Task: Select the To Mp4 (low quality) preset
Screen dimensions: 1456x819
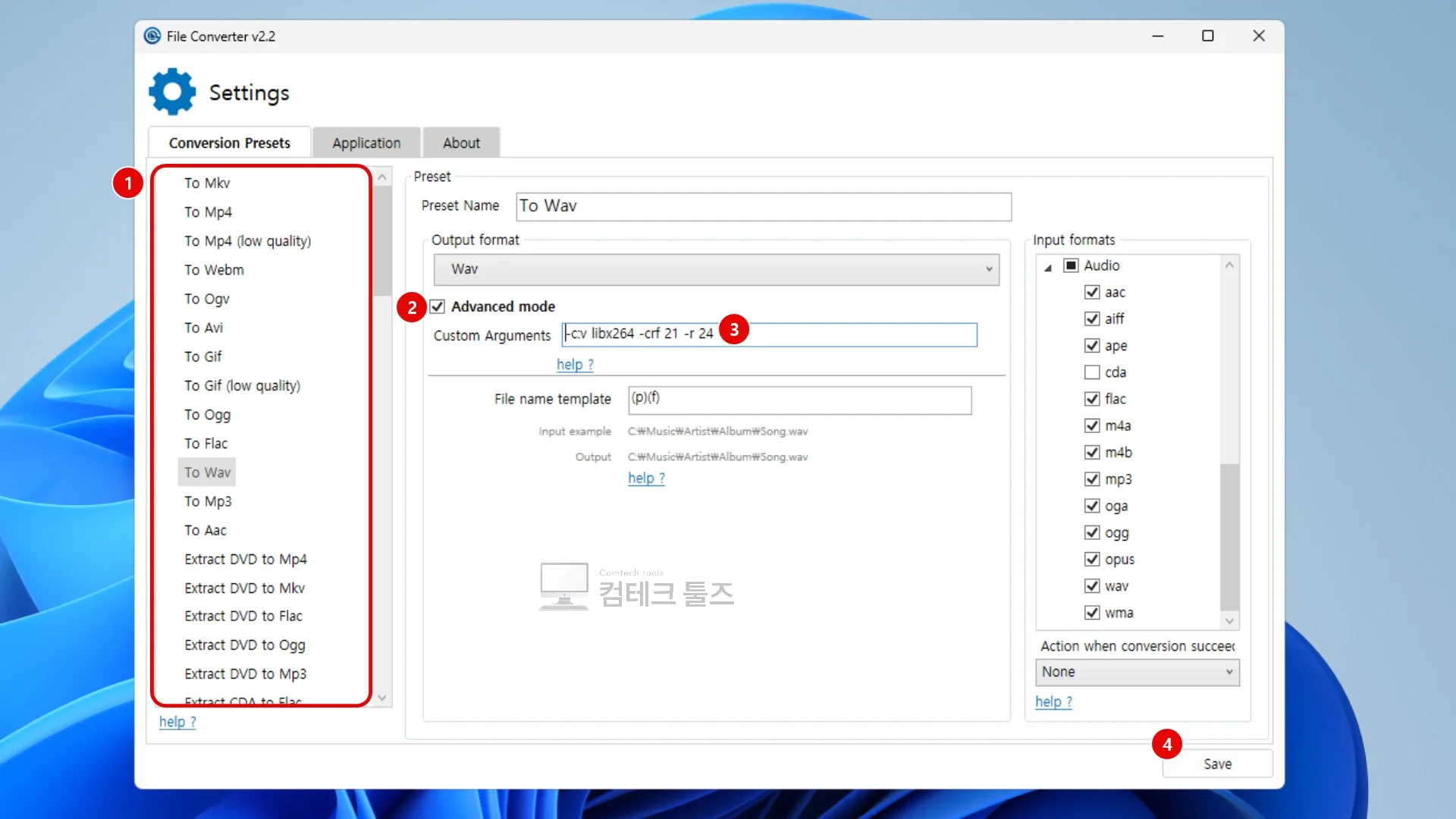Action: click(x=248, y=241)
